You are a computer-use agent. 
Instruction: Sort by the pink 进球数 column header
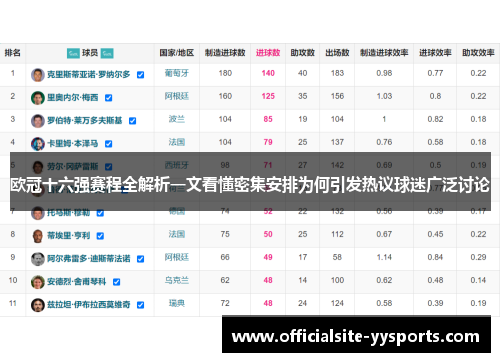268,53
